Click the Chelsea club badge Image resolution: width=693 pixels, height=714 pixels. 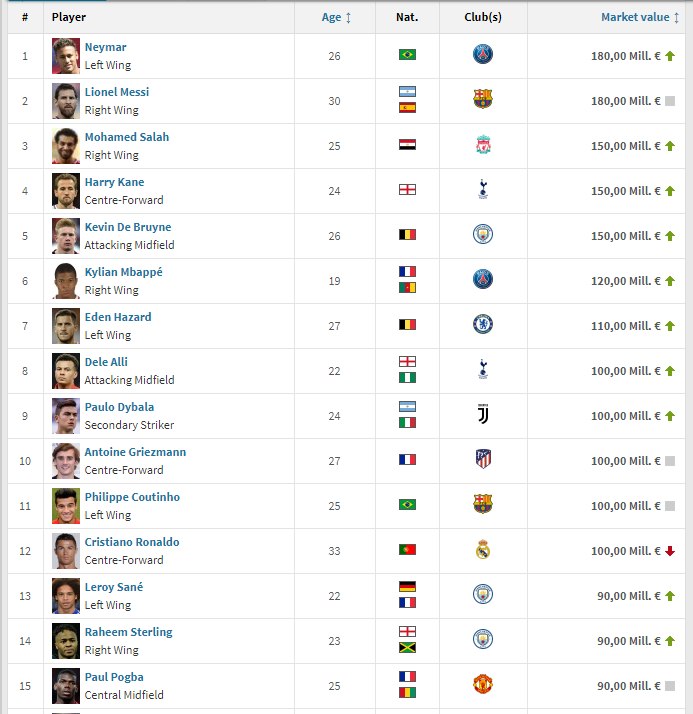pos(483,325)
